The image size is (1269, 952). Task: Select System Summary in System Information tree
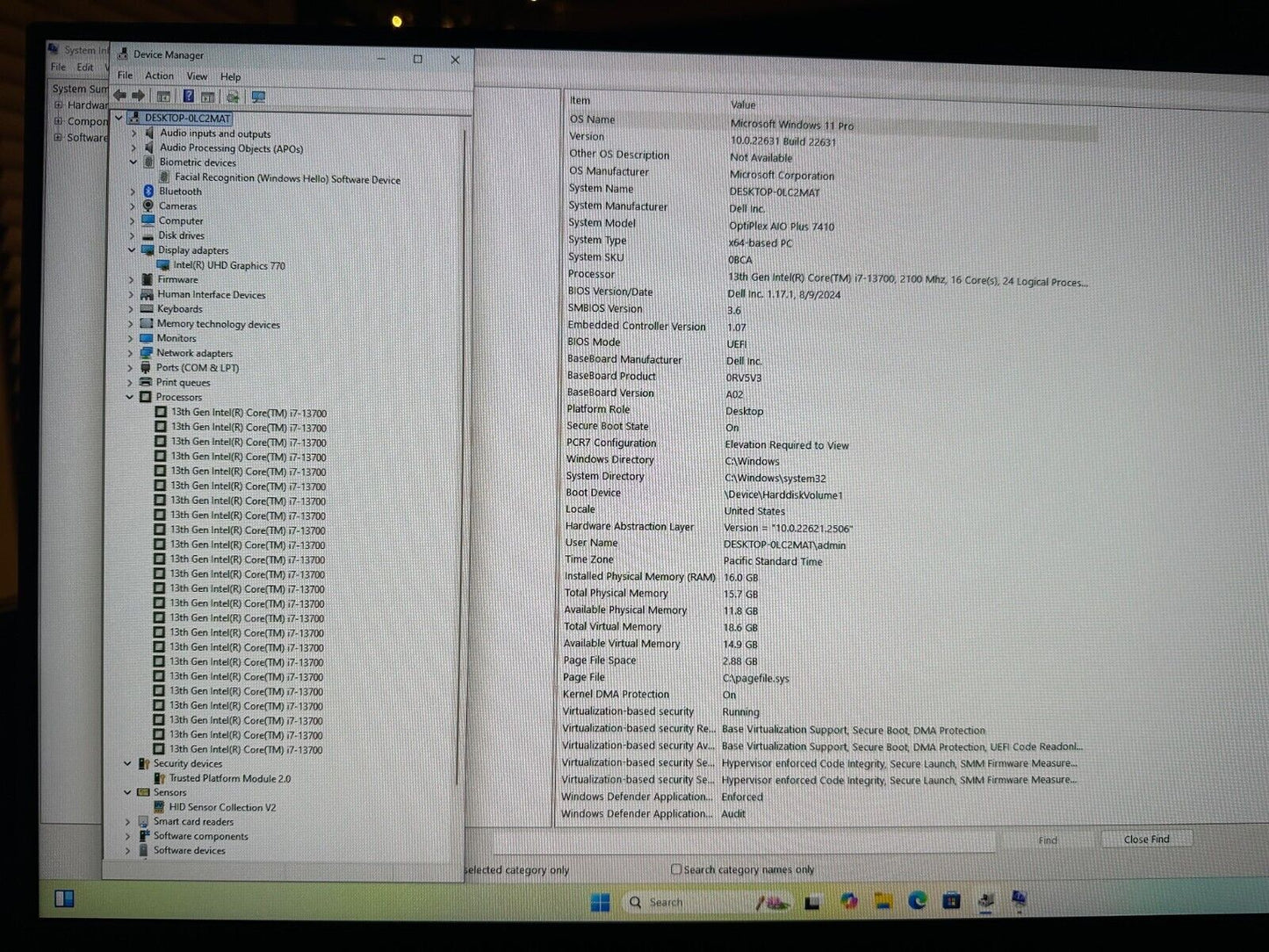point(79,89)
